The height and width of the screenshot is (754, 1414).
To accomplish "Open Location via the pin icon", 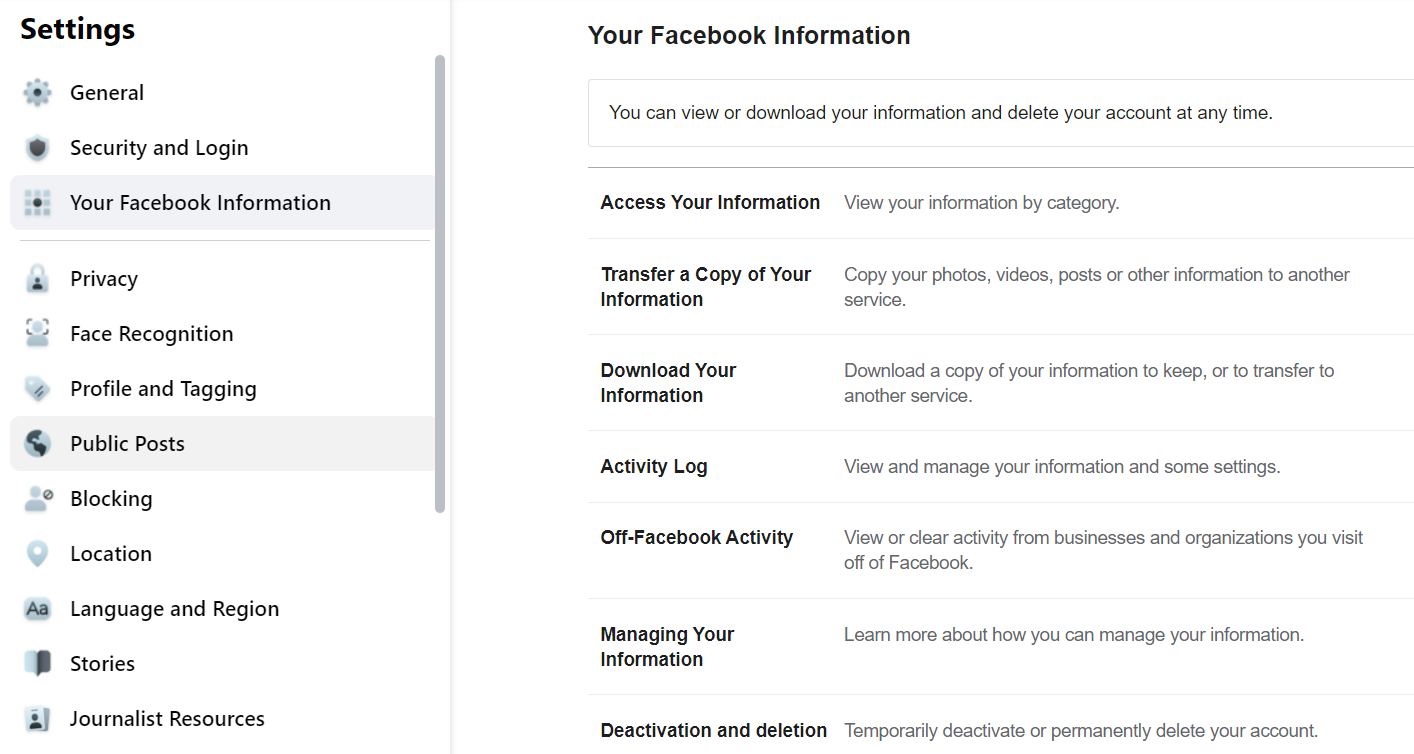I will (37, 554).
